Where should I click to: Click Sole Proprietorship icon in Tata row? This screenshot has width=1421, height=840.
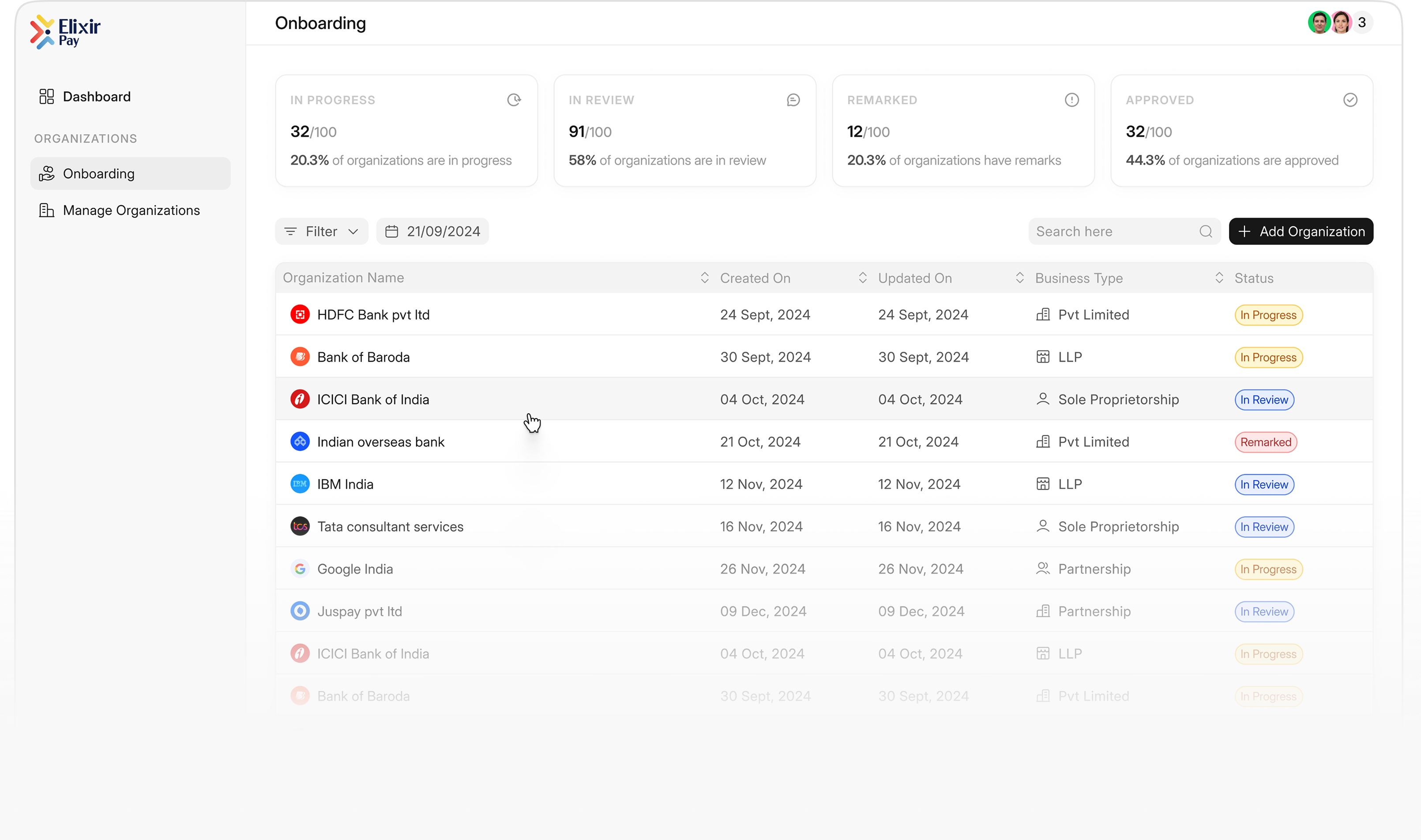coord(1043,526)
